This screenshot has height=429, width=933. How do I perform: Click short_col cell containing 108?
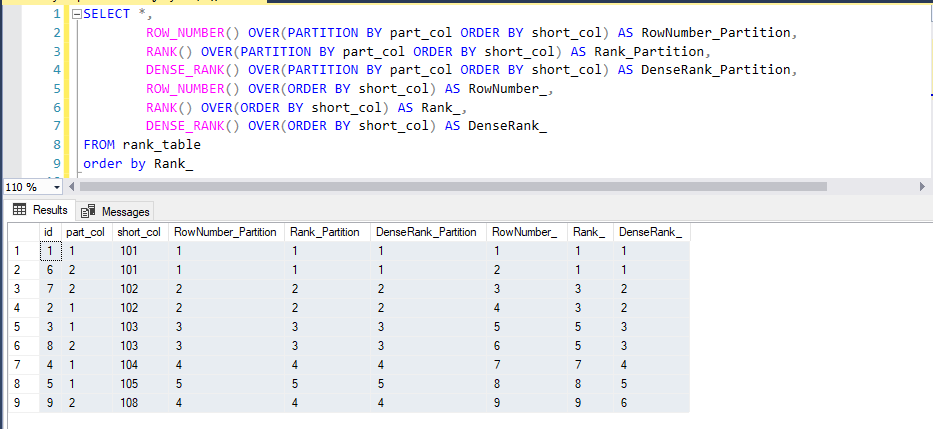point(130,402)
